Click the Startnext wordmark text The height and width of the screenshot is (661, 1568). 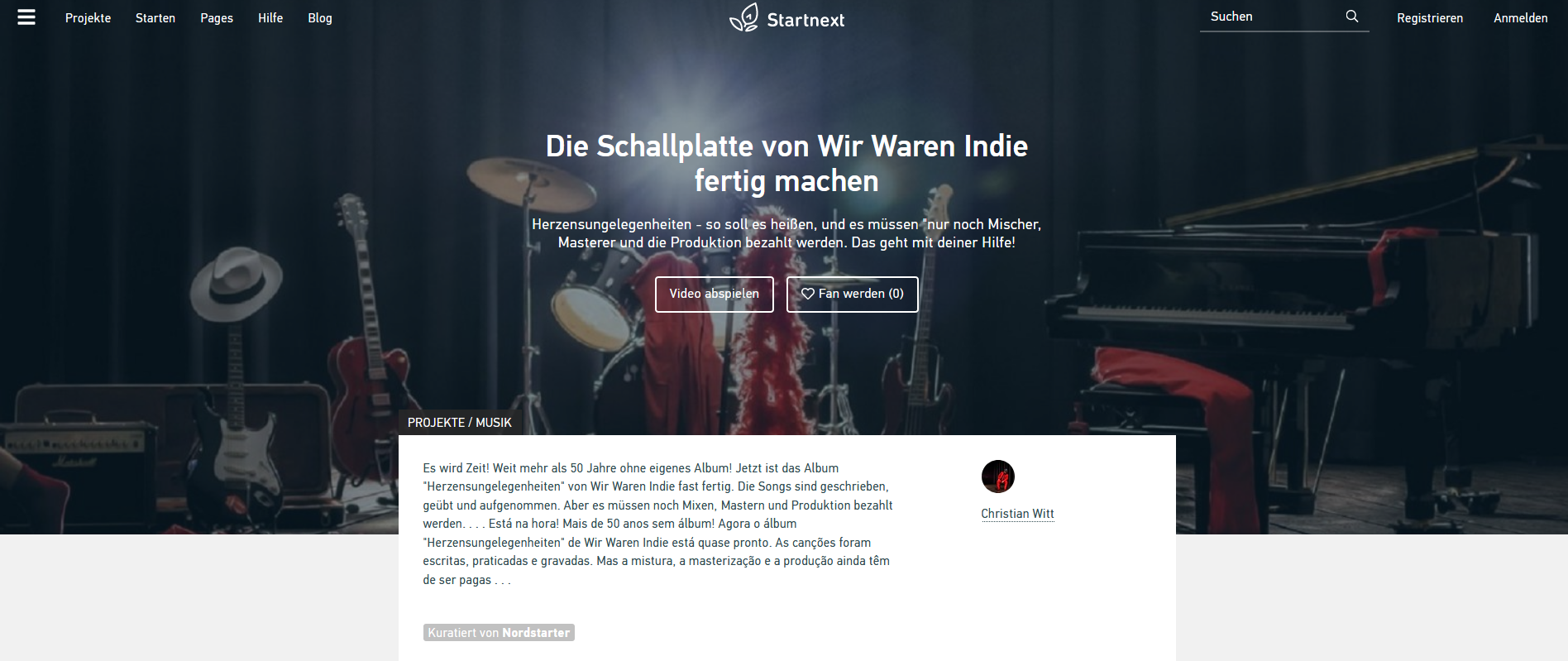806,20
